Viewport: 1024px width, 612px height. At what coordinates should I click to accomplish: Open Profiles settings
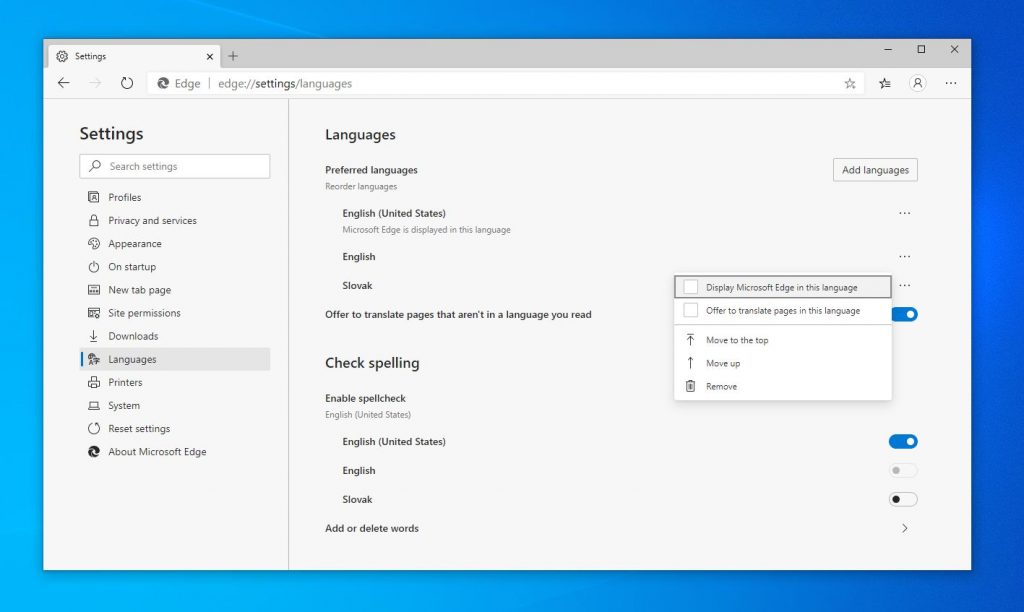(x=174, y=197)
